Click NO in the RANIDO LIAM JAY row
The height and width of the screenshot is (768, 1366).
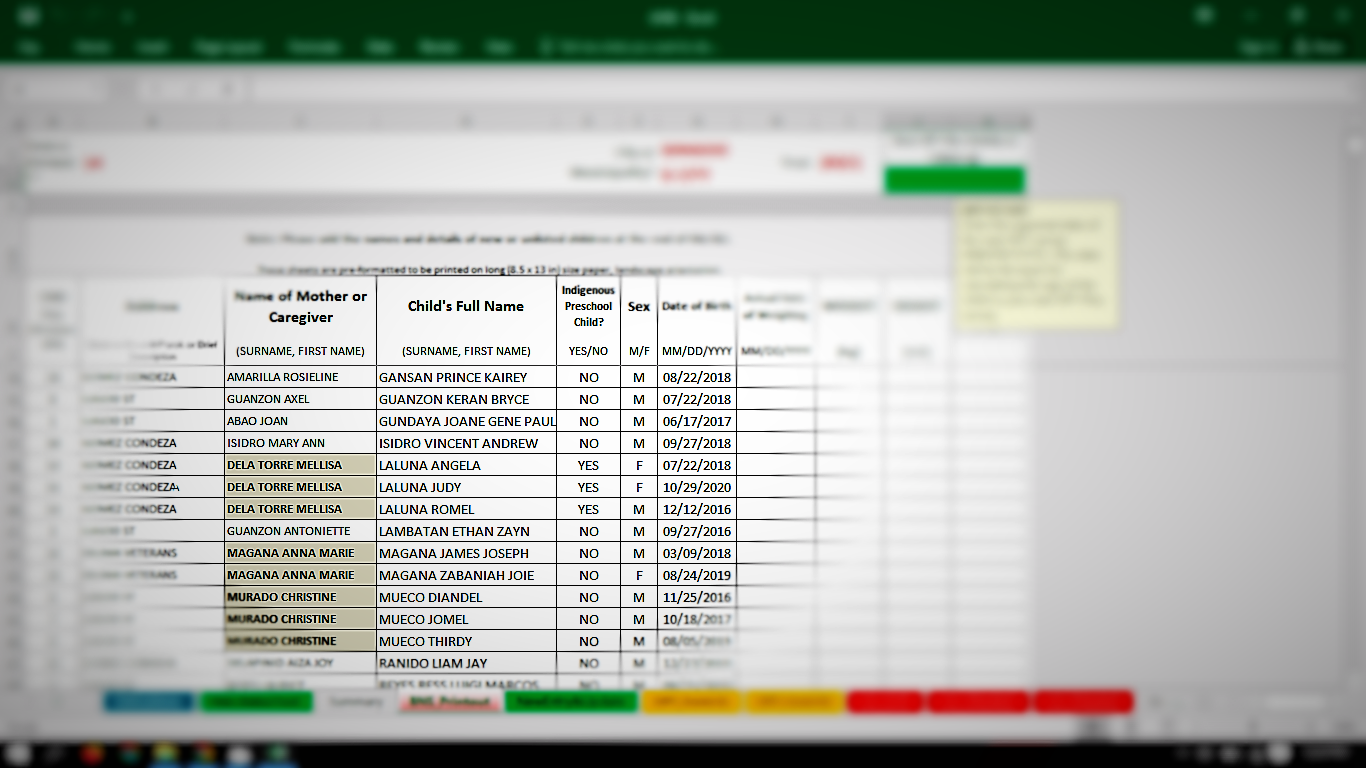(588, 663)
